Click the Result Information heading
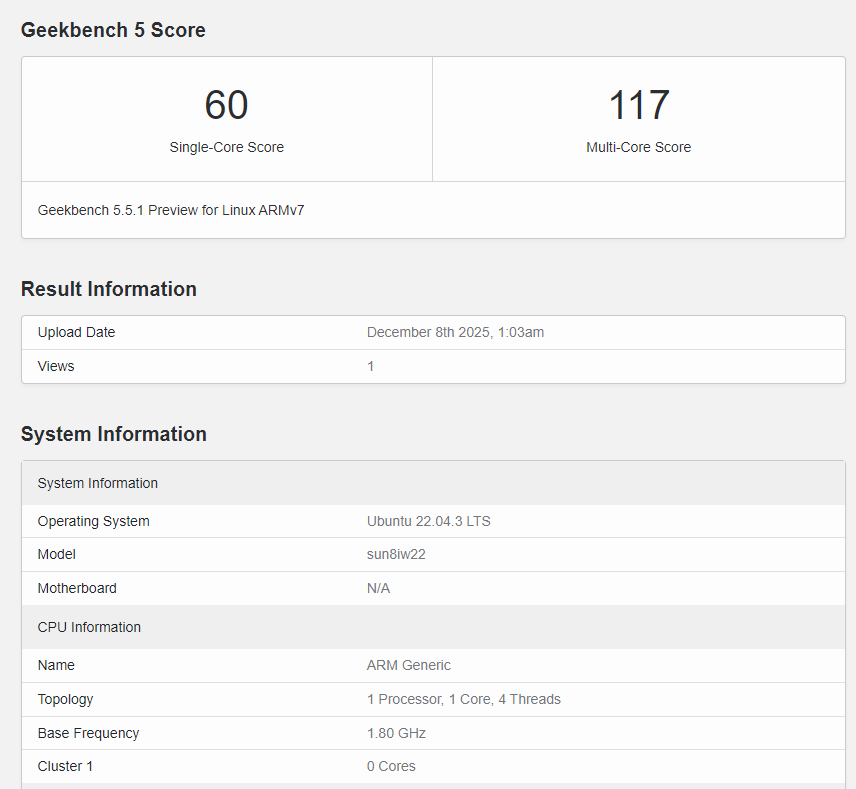This screenshot has width=856, height=789. tap(109, 289)
